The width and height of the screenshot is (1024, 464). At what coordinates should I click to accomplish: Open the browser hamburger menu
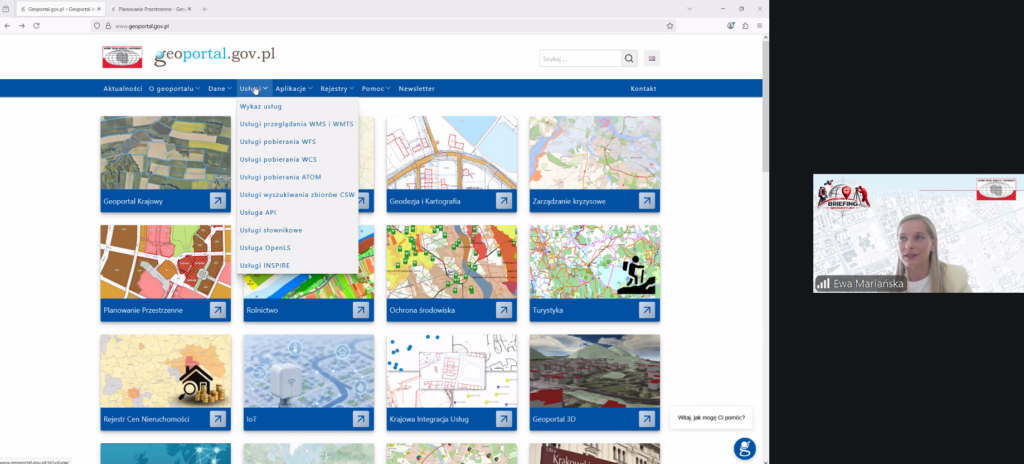pyautogui.click(x=760, y=25)
